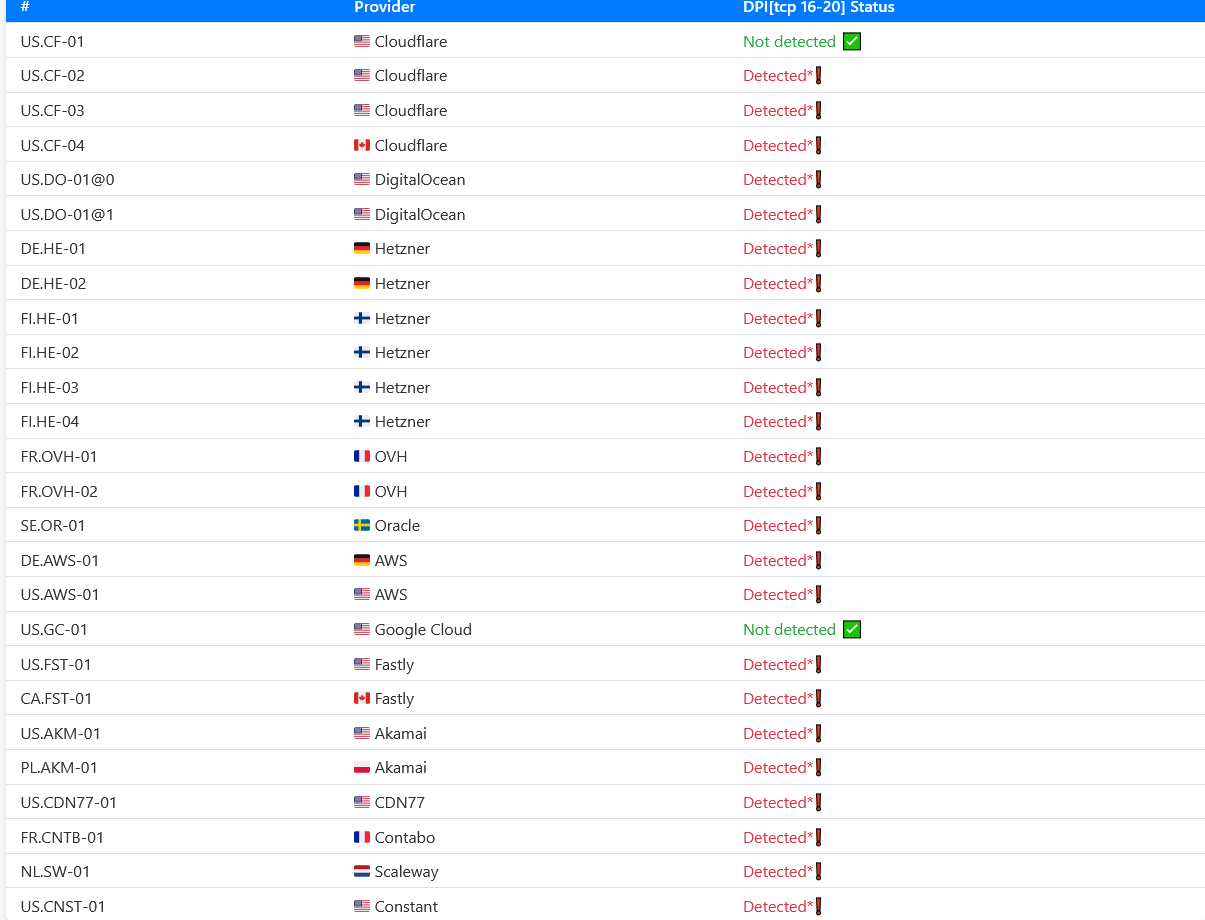Click the green checkmark icon for US.CF-01
The image size is (1205, 920).
[852, 42]
